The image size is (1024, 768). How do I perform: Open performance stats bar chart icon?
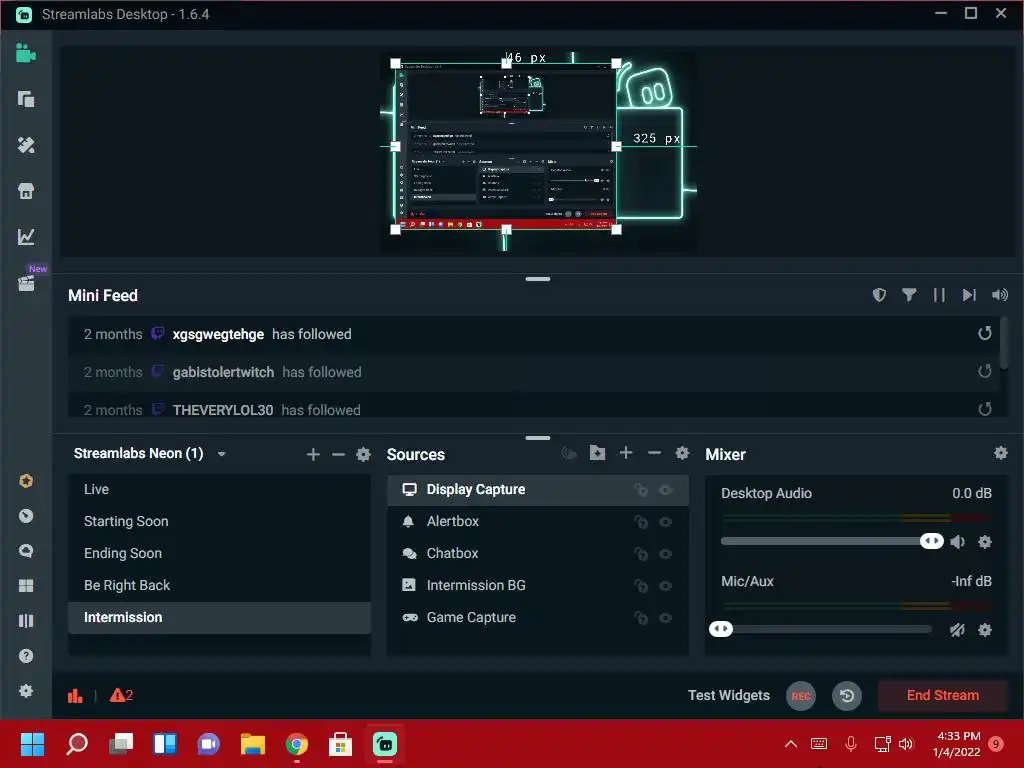click(75, 696)
